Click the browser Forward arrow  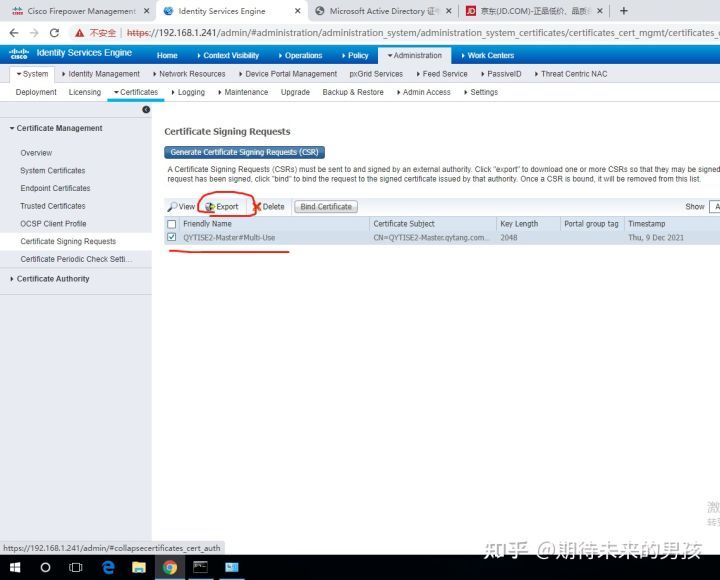[x=34, y=33]
